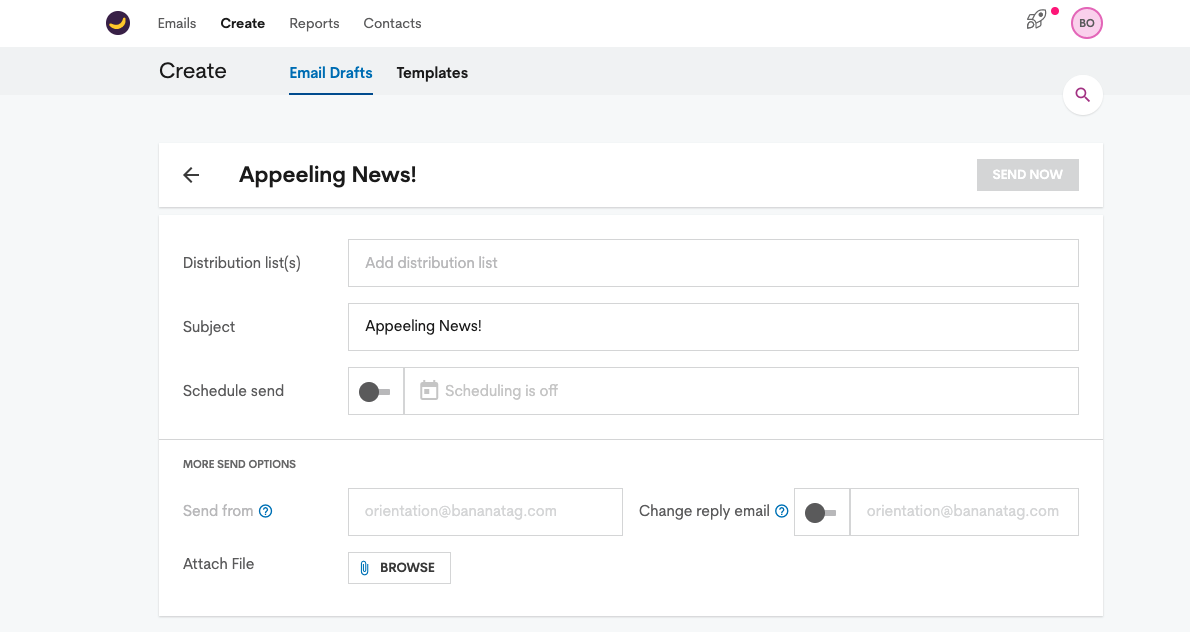This screenshot has height=632, width=1190.
Task: Click the SEND NOW button
Action: [x=1028, y=175]
